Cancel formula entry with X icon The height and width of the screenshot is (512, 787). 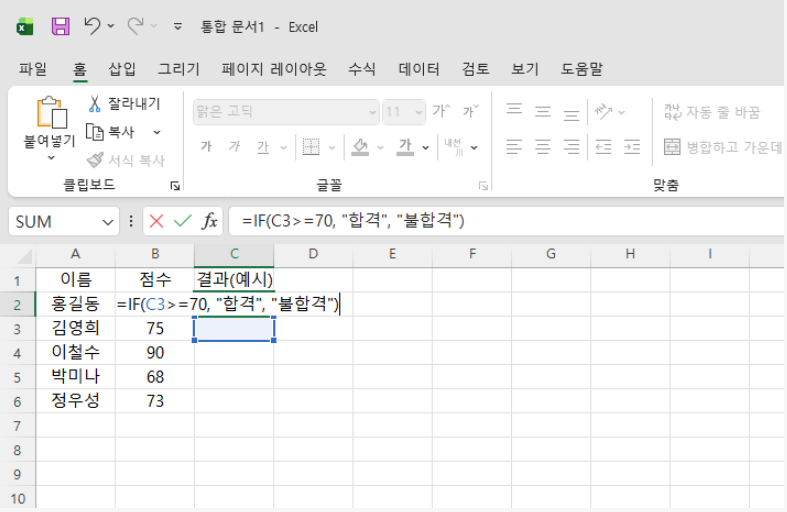click(156, 221)
